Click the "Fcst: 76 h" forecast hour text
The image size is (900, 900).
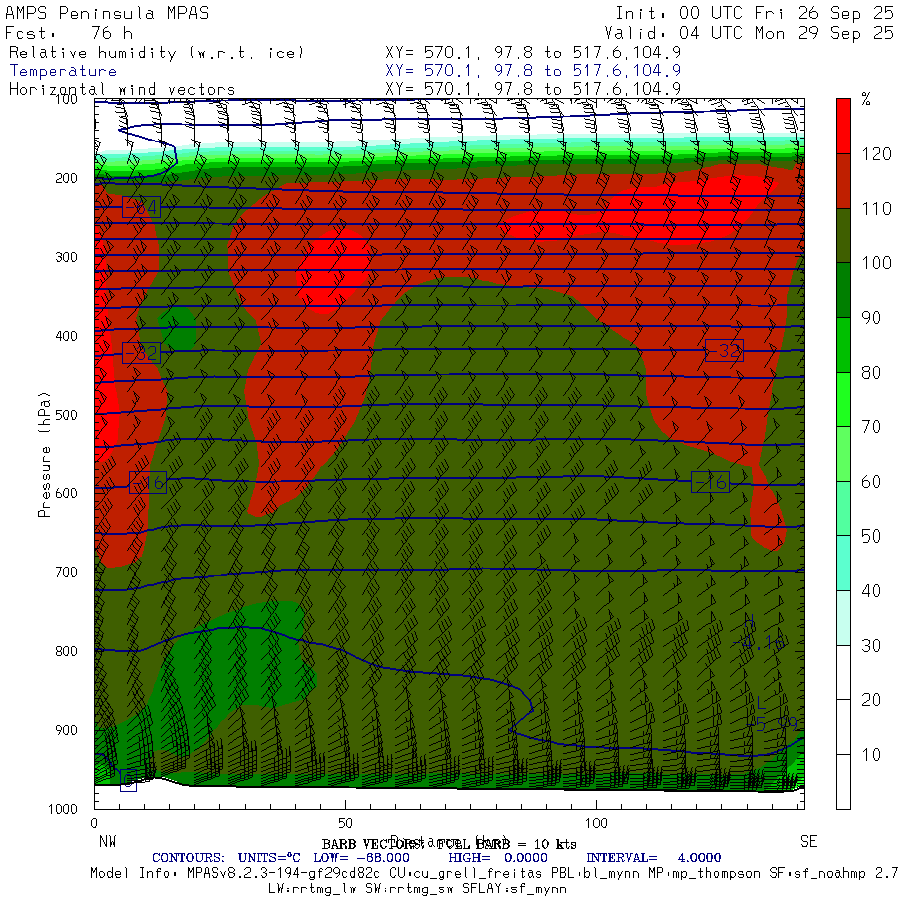(69, 33)
